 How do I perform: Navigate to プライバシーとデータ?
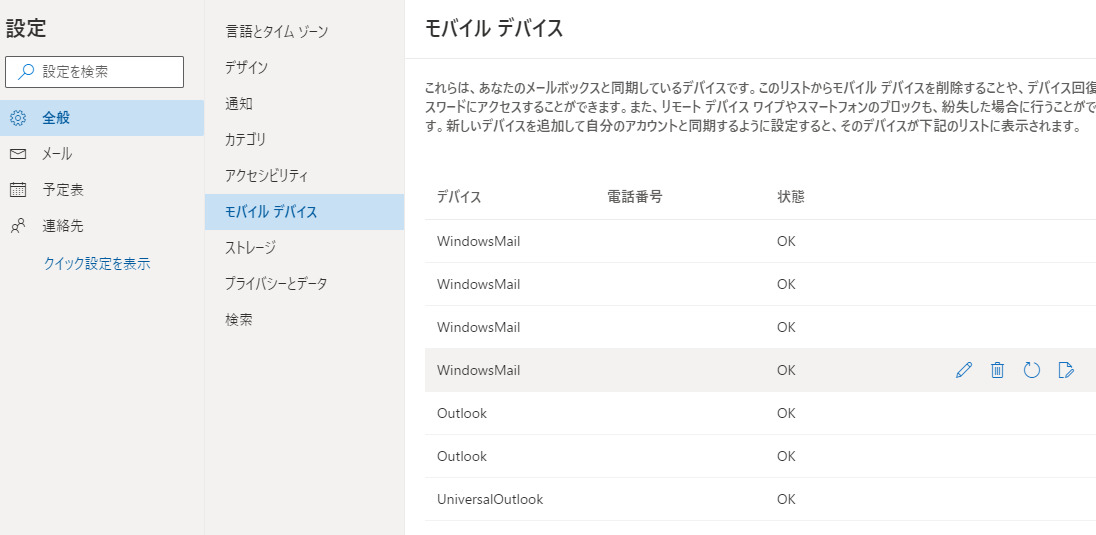tap(276, 284)
